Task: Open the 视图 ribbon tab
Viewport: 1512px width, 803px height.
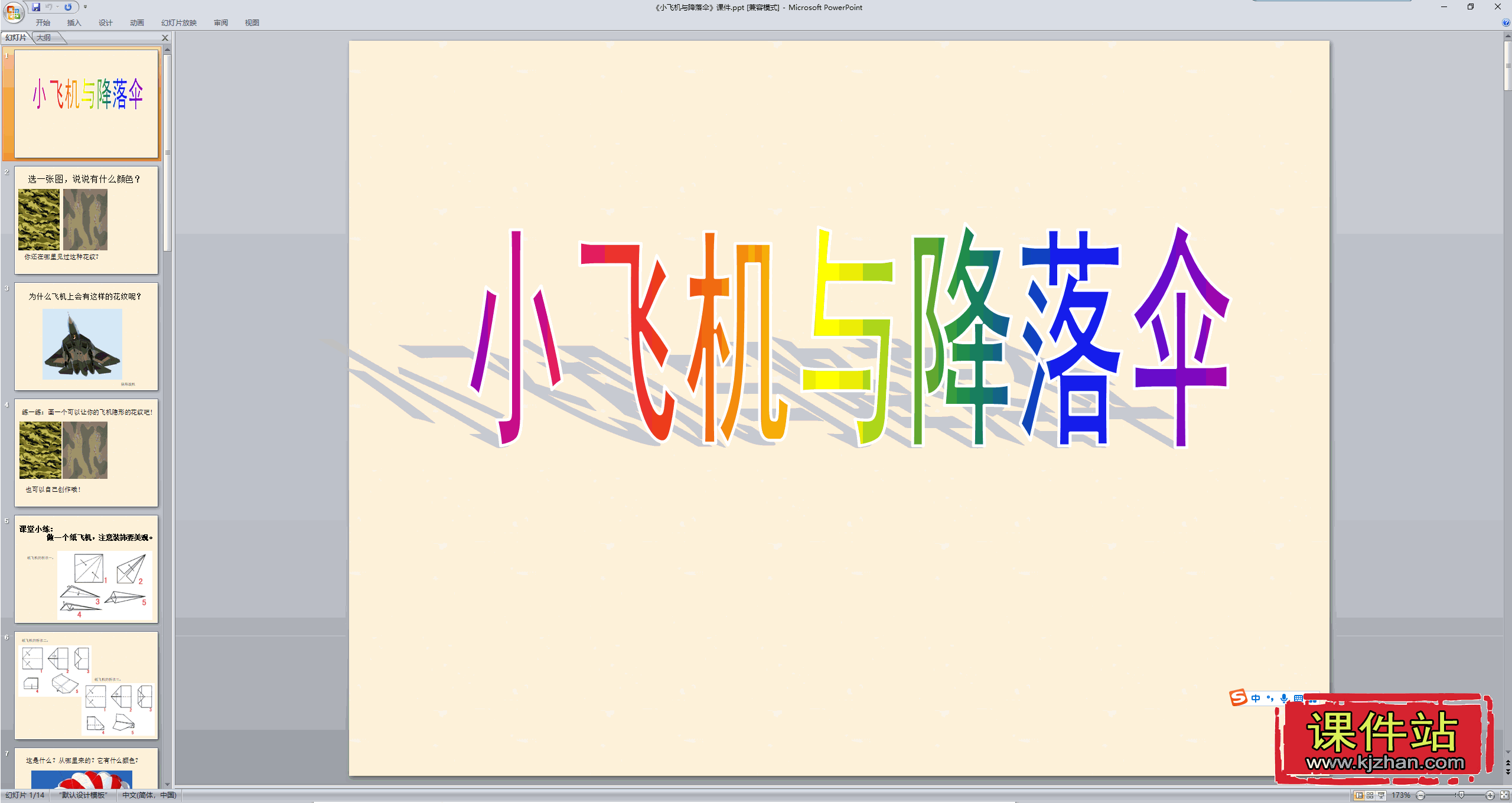Action: tap(252, 22)
